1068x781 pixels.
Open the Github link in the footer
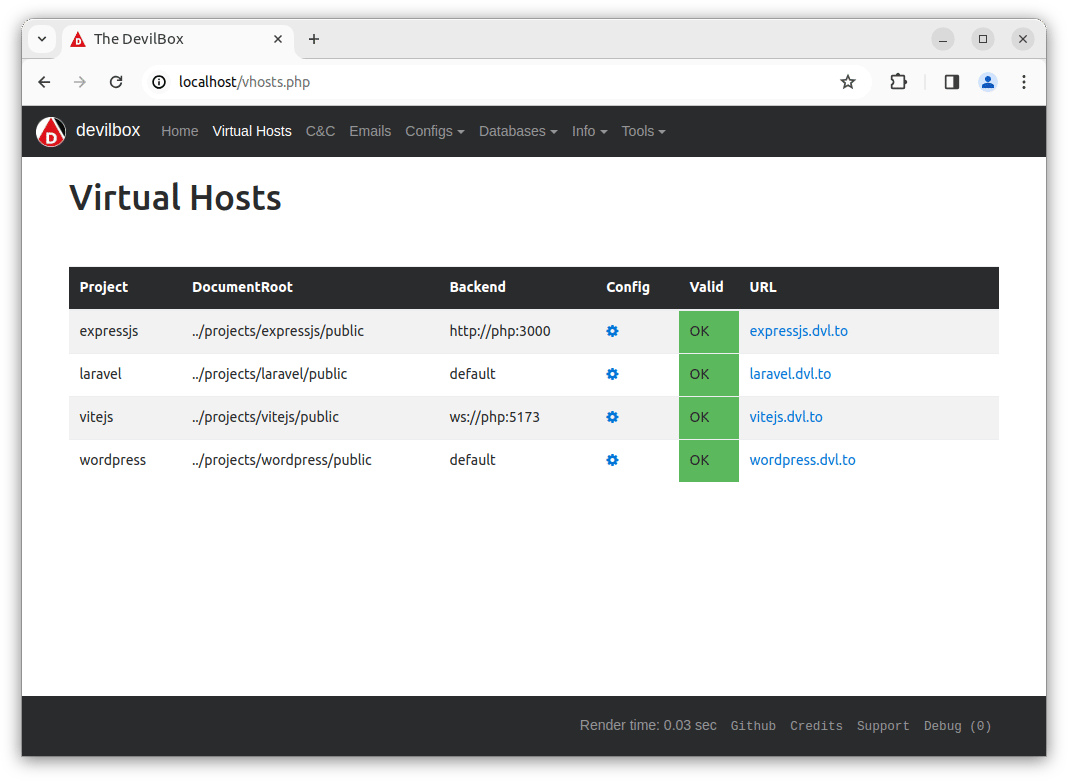tap(753, 726)
